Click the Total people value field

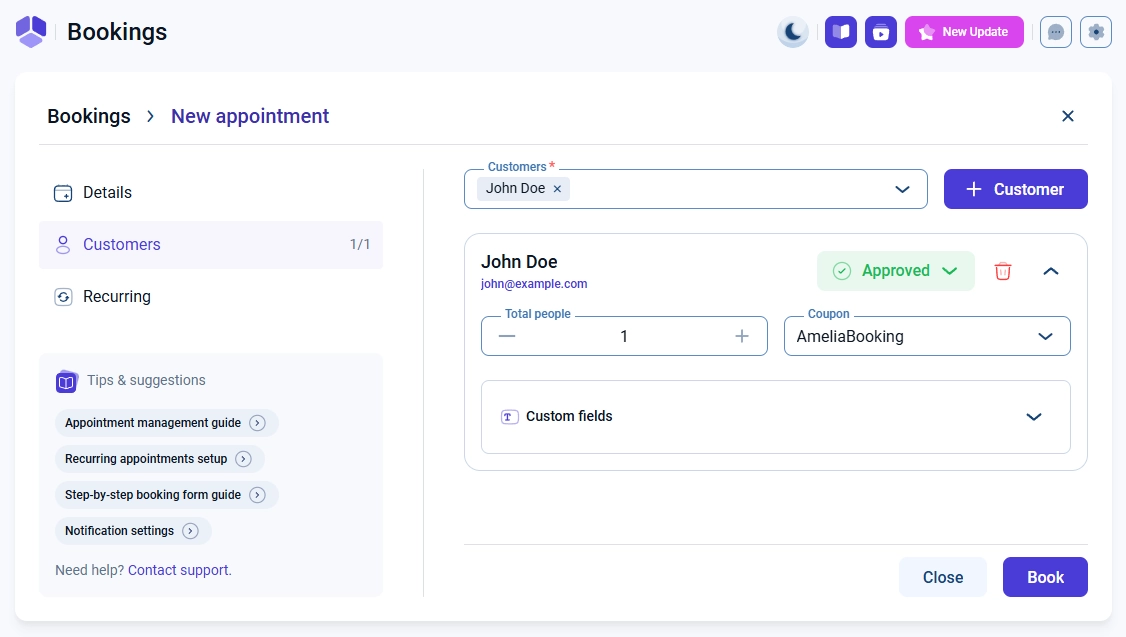(624, 336)
